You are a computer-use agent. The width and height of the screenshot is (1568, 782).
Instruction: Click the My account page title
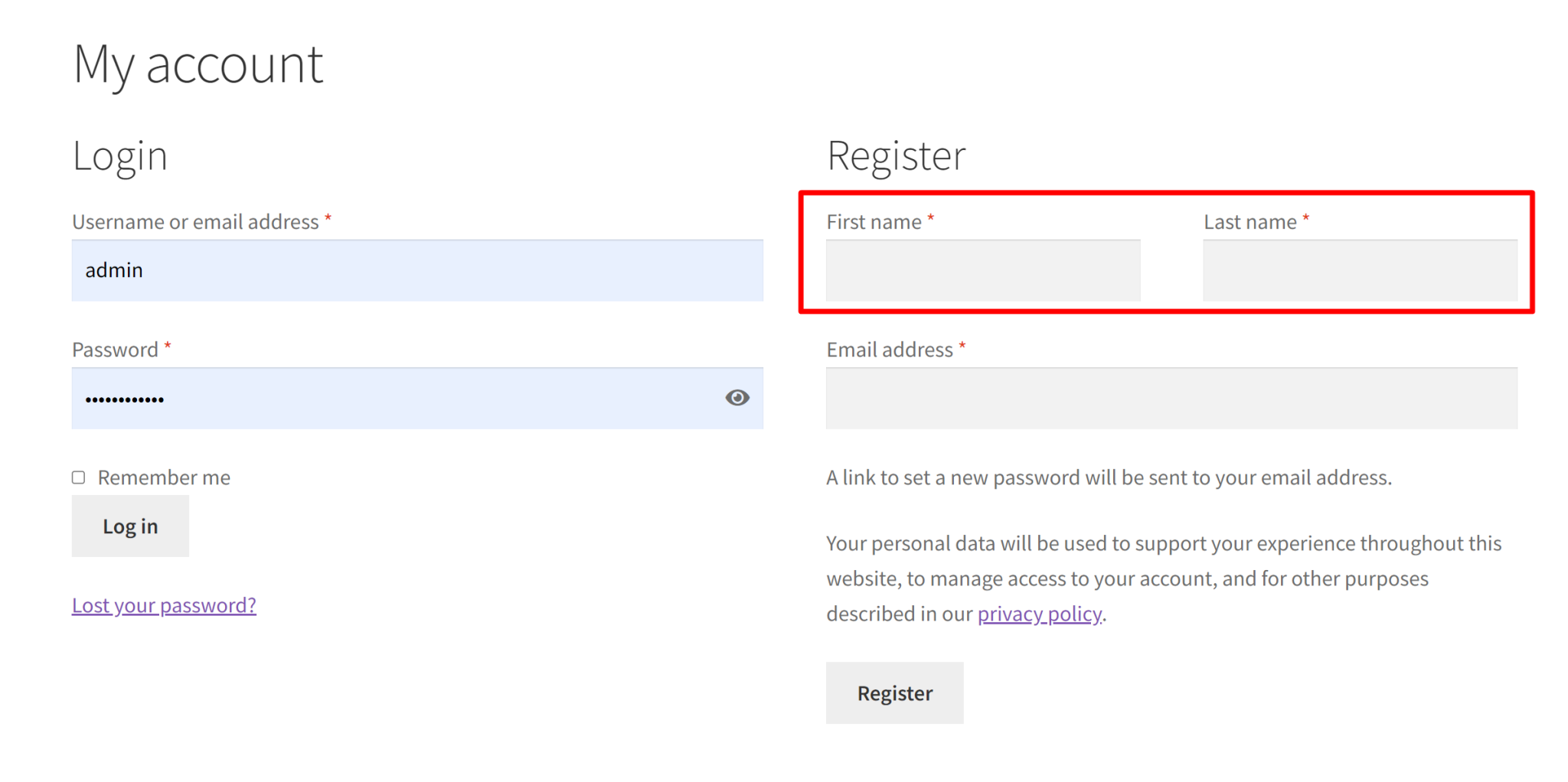[x=198, y=64]
